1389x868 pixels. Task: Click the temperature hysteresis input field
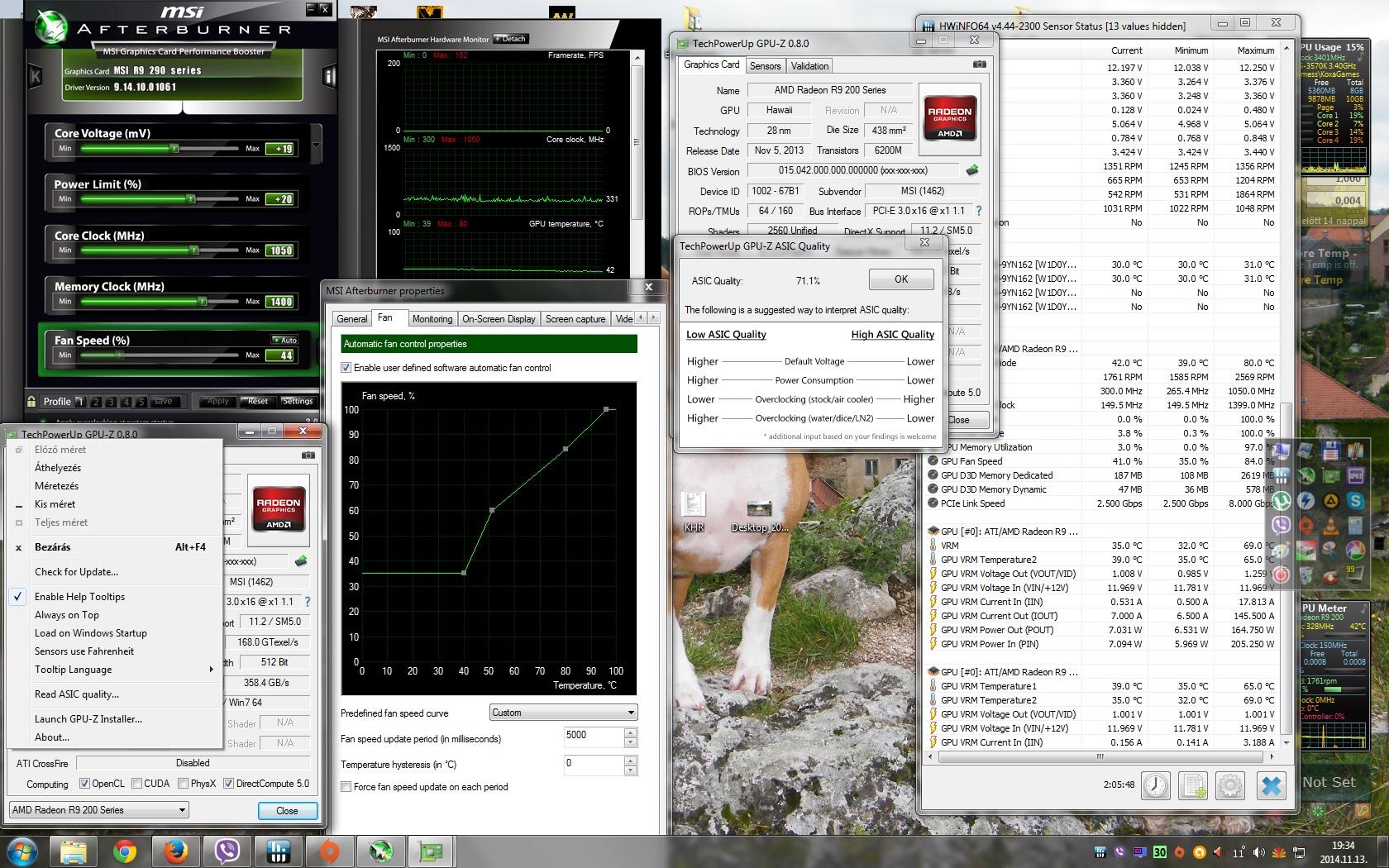[x=593, y=765]
